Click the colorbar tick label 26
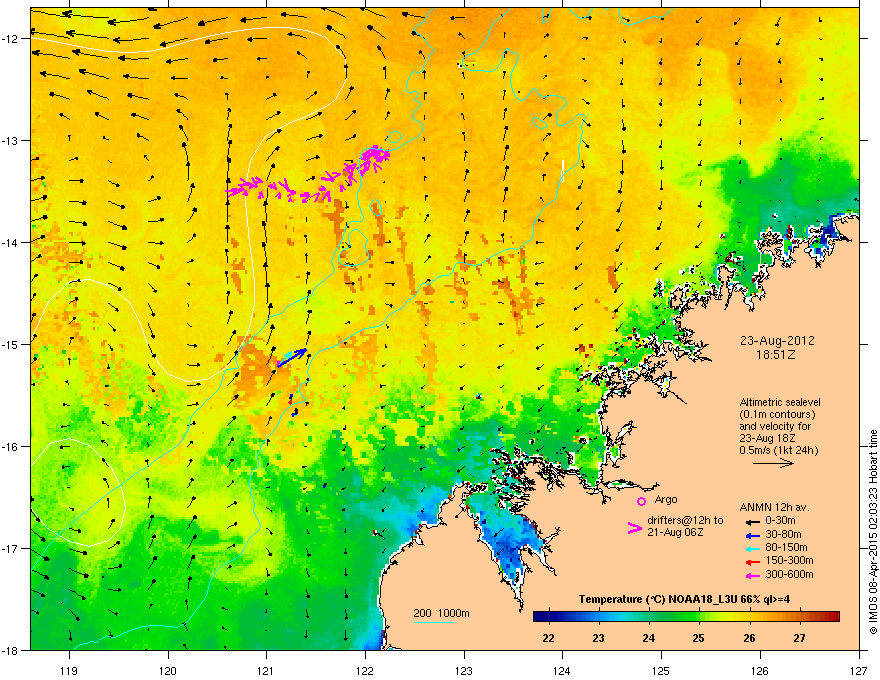The width and height of the screenshot is (880, 680). point(749,638)
